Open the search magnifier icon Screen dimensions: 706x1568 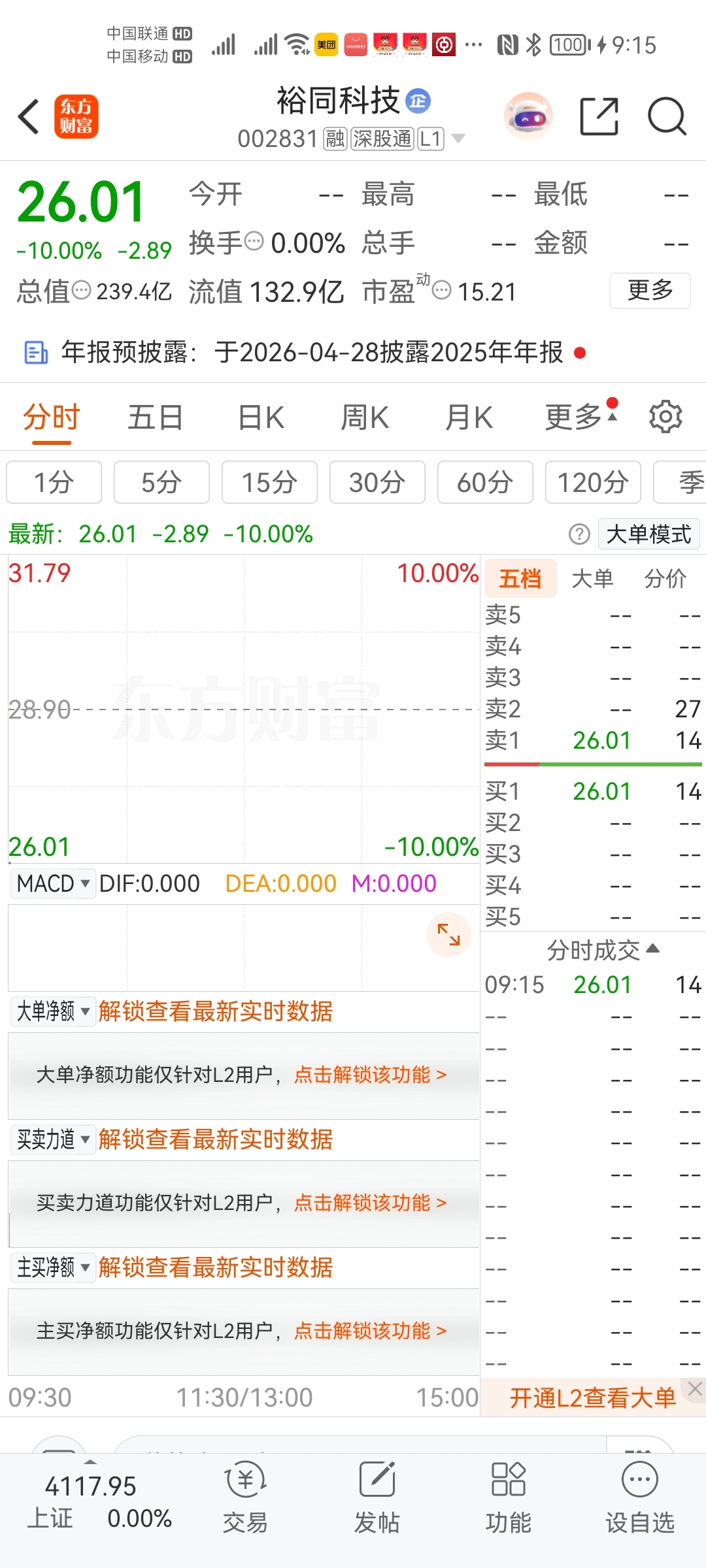[x=667, y=116]
